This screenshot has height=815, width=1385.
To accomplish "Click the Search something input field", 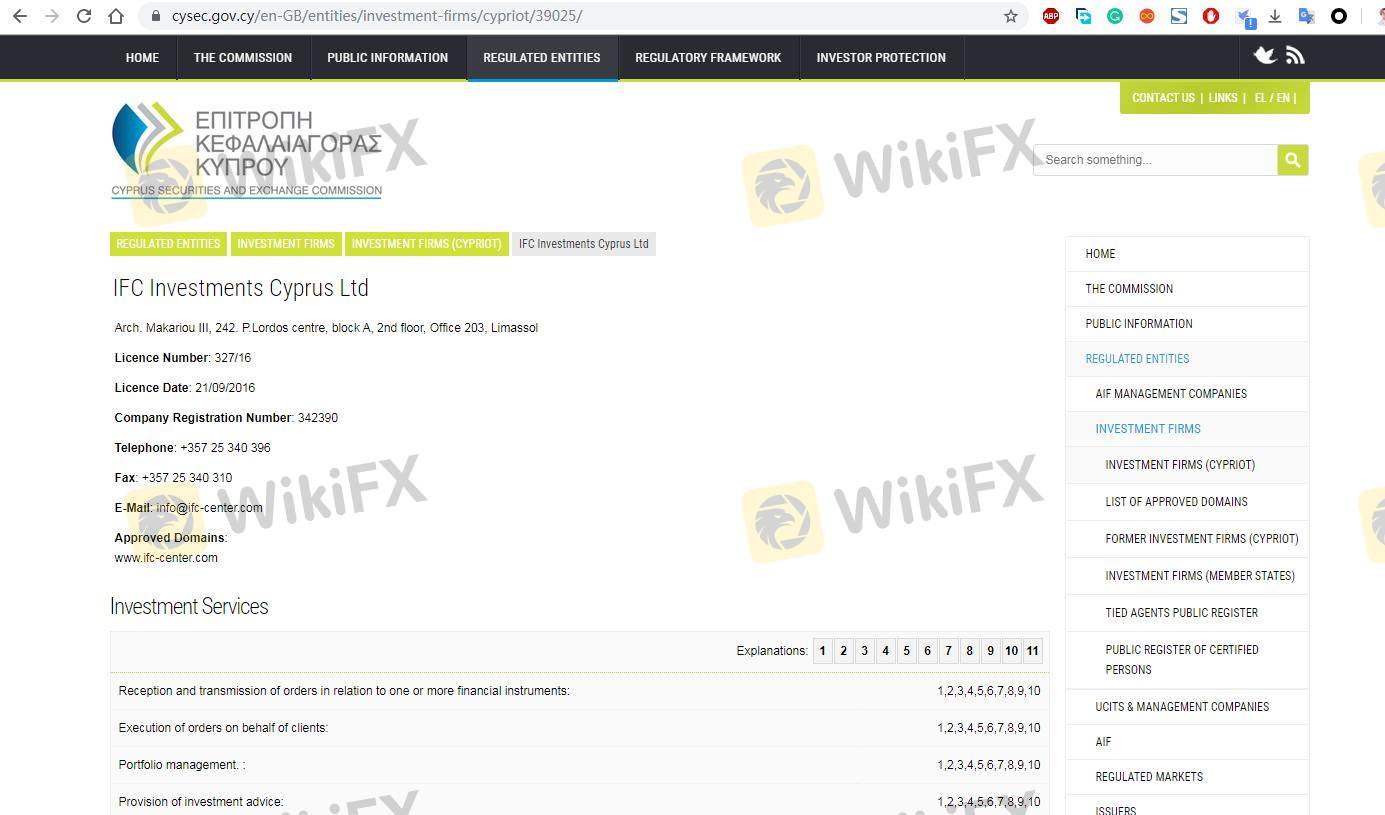I will pyautogui.click(x=1155, y=160).
